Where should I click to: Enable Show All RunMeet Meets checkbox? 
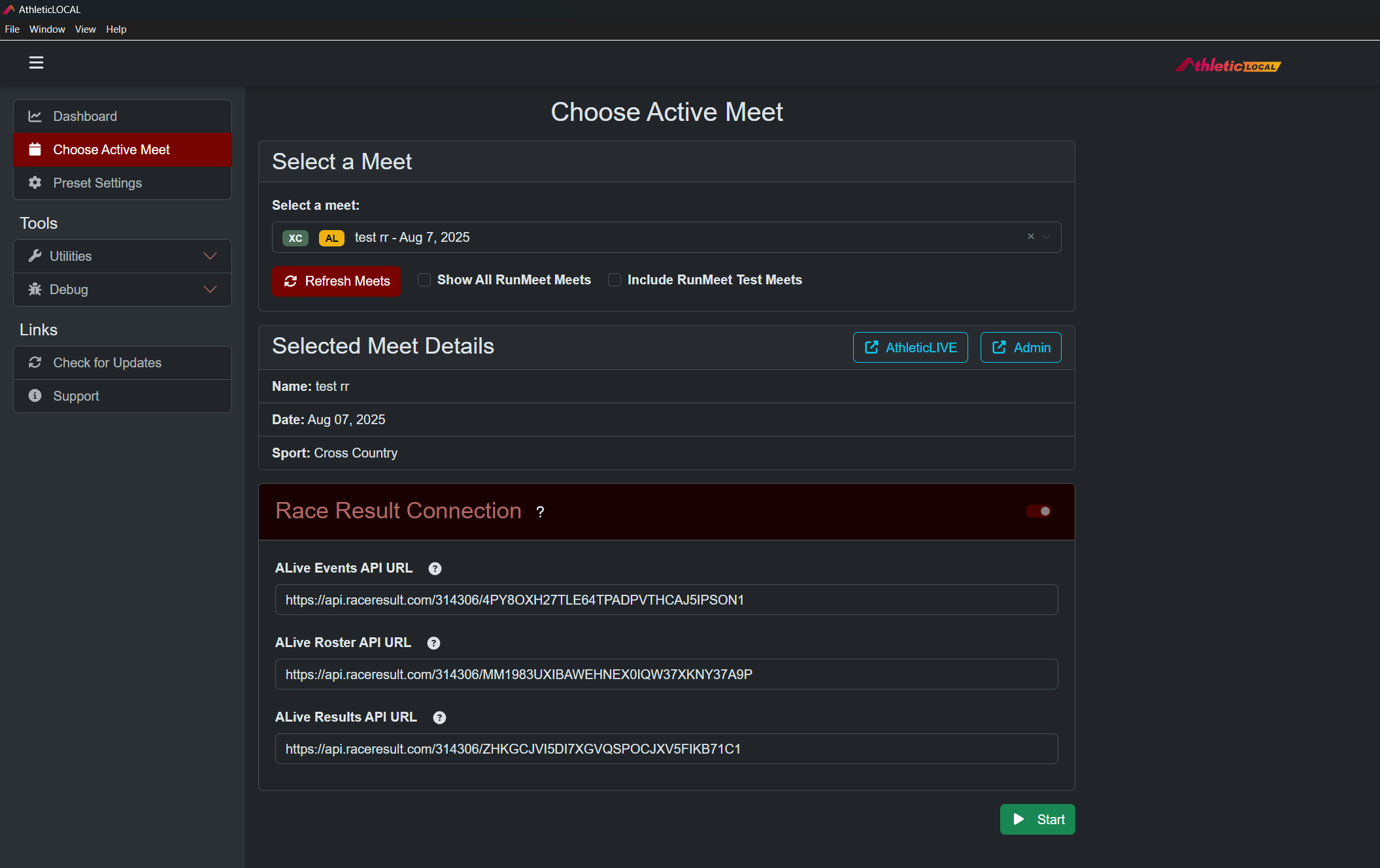[424, 280]
